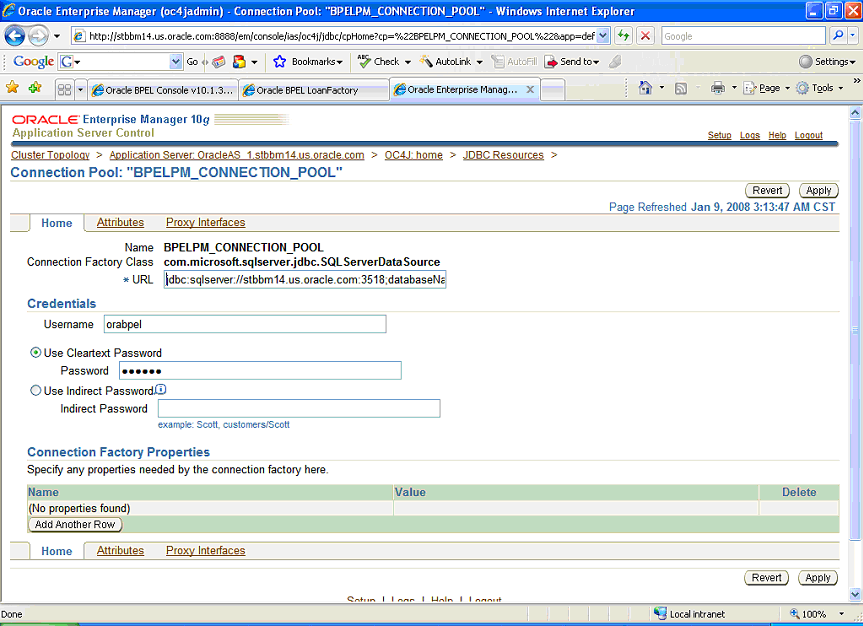The width and height of the screenshot is (863, 626).
Task: Click the browser Back arrow button
Action: (x=15, y=36)
